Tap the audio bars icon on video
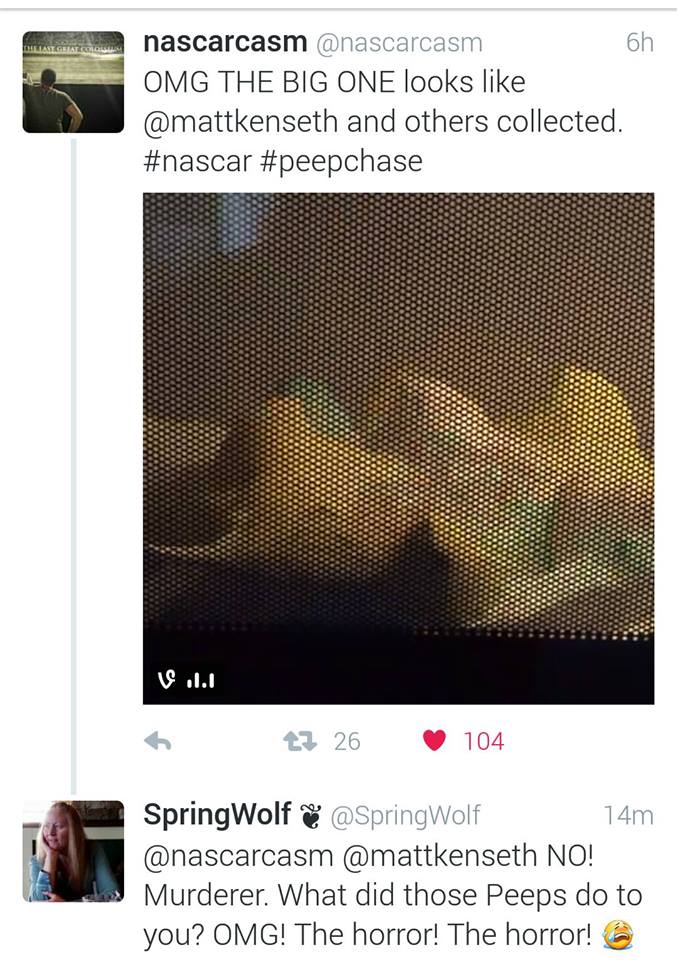Screen dimensions: 677x960 point(200,680)
